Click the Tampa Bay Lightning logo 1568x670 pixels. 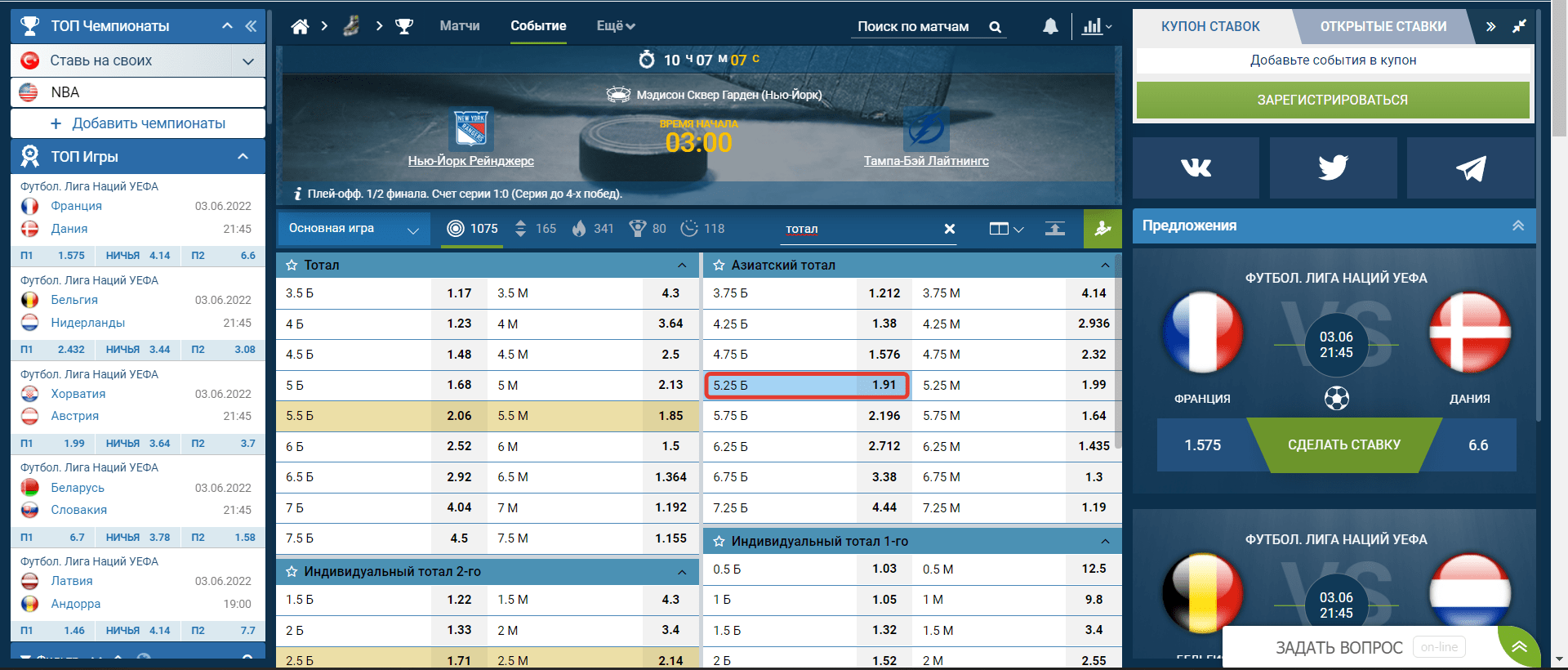pyautogui.click(x=926, y=128)
